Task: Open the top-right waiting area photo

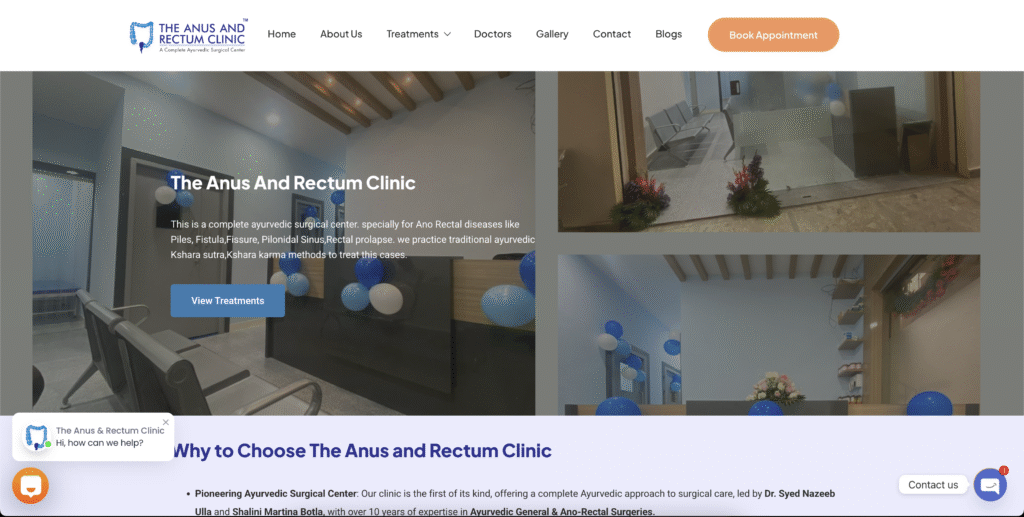Action: pyautogui.click(x=769, y=151)
